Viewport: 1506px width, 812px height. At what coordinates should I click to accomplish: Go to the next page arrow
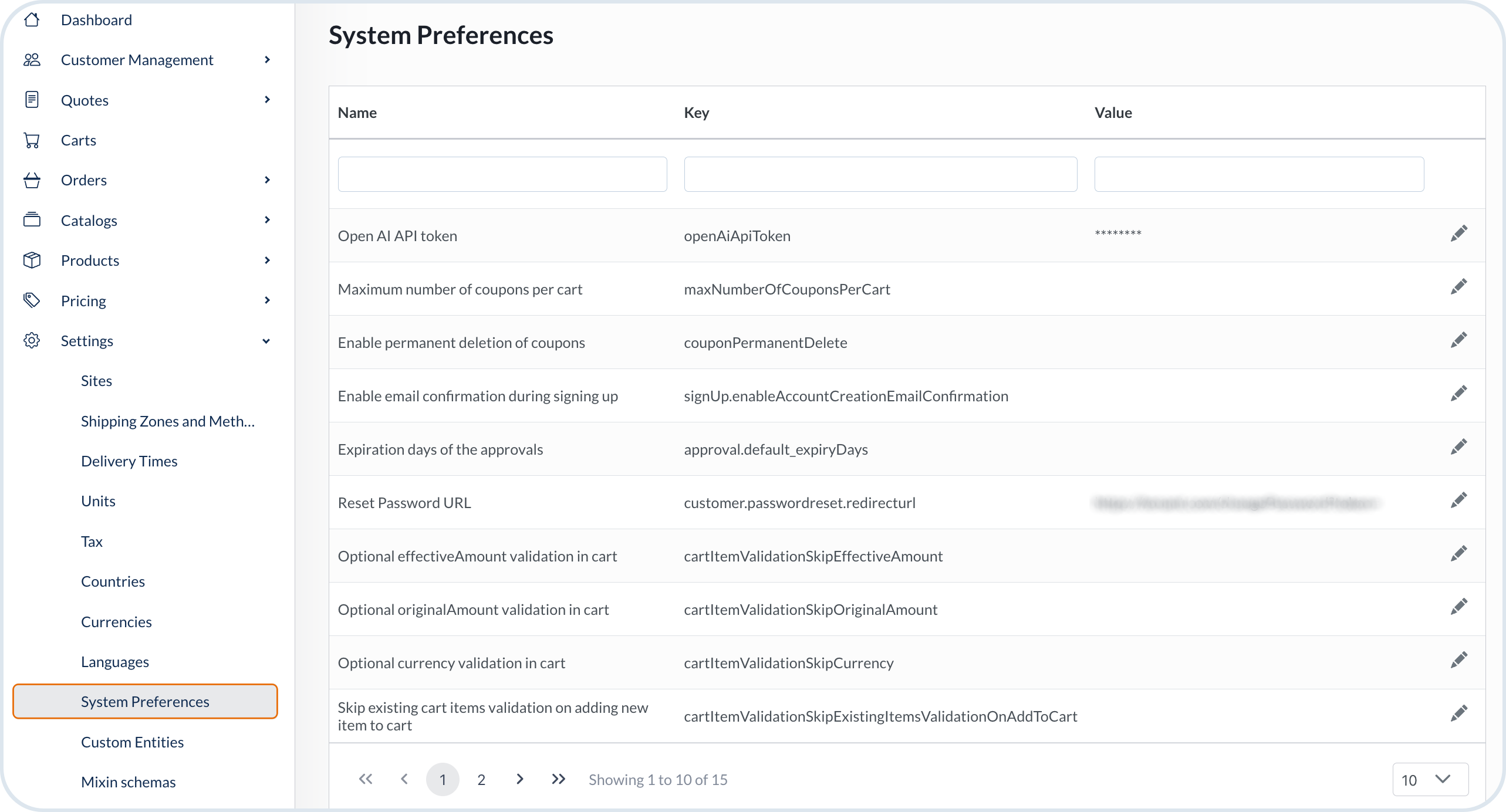(x=519, y=779)
